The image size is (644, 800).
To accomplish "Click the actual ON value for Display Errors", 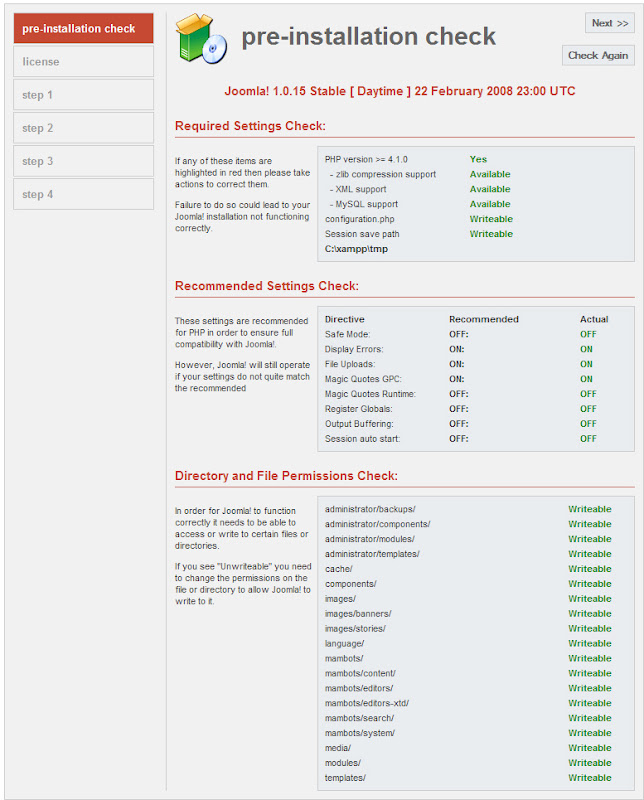I will [586, 349].
